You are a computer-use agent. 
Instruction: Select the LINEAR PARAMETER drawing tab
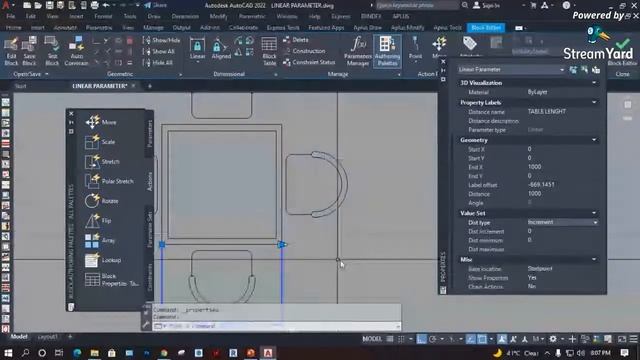(100, 86)
